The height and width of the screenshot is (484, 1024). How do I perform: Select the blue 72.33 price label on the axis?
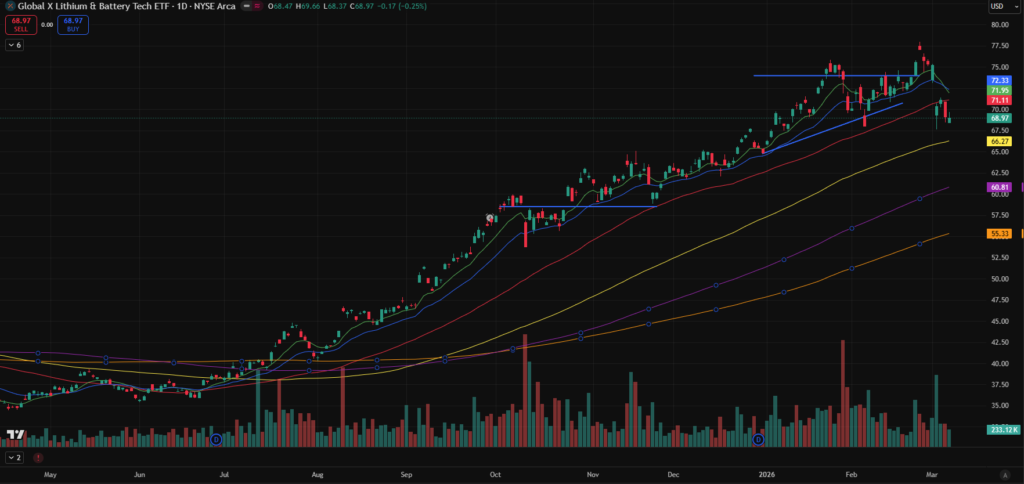1000,80
